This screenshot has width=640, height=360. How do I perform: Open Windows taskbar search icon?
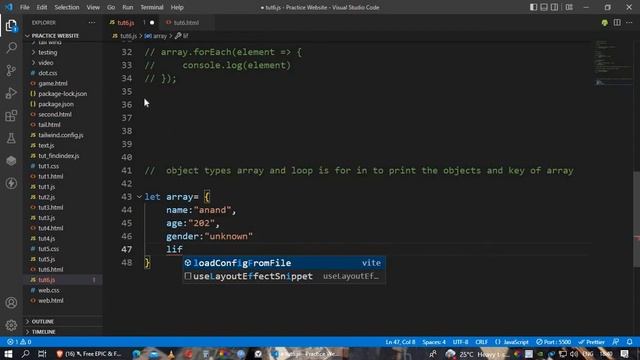click(x=25, y=353)
